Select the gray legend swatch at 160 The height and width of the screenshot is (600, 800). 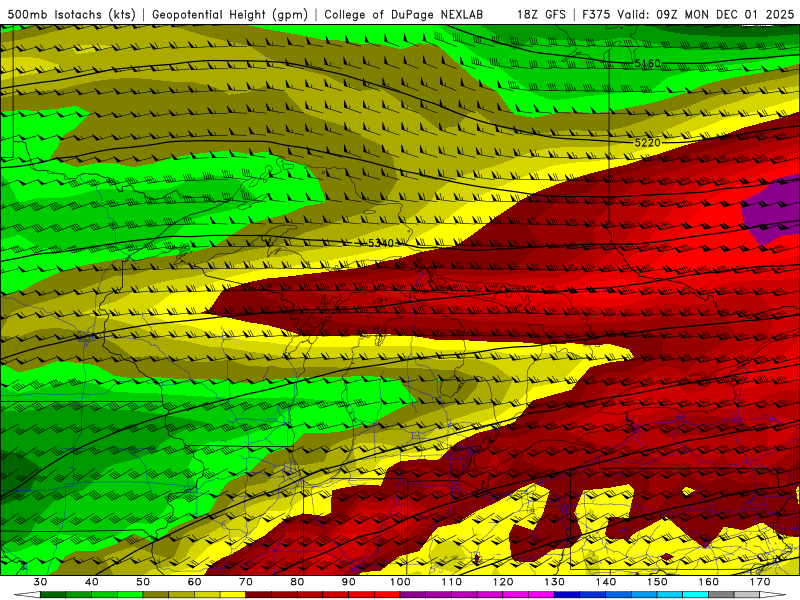[x=721, y=595]
